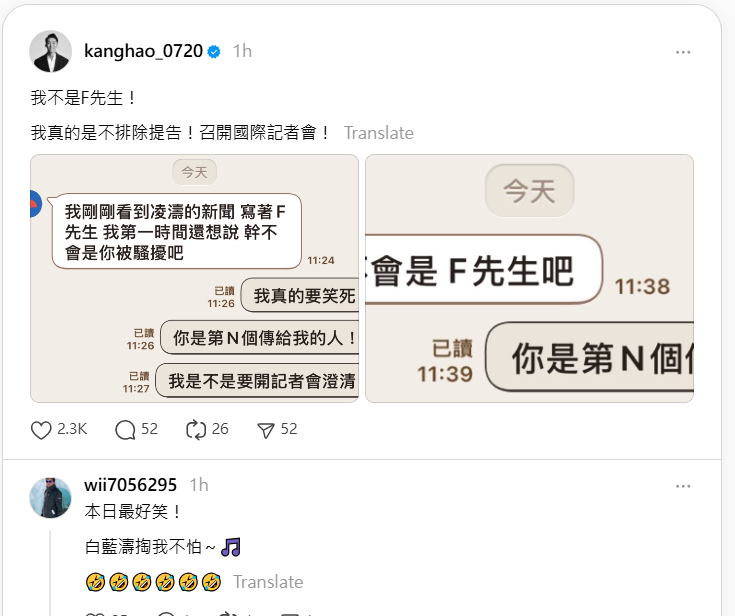Viewport: 735px width, 616px height.
Task: Share kanghao_0720 post via paper plane icon
Action: pyautogui.click(x=266, y=430)
